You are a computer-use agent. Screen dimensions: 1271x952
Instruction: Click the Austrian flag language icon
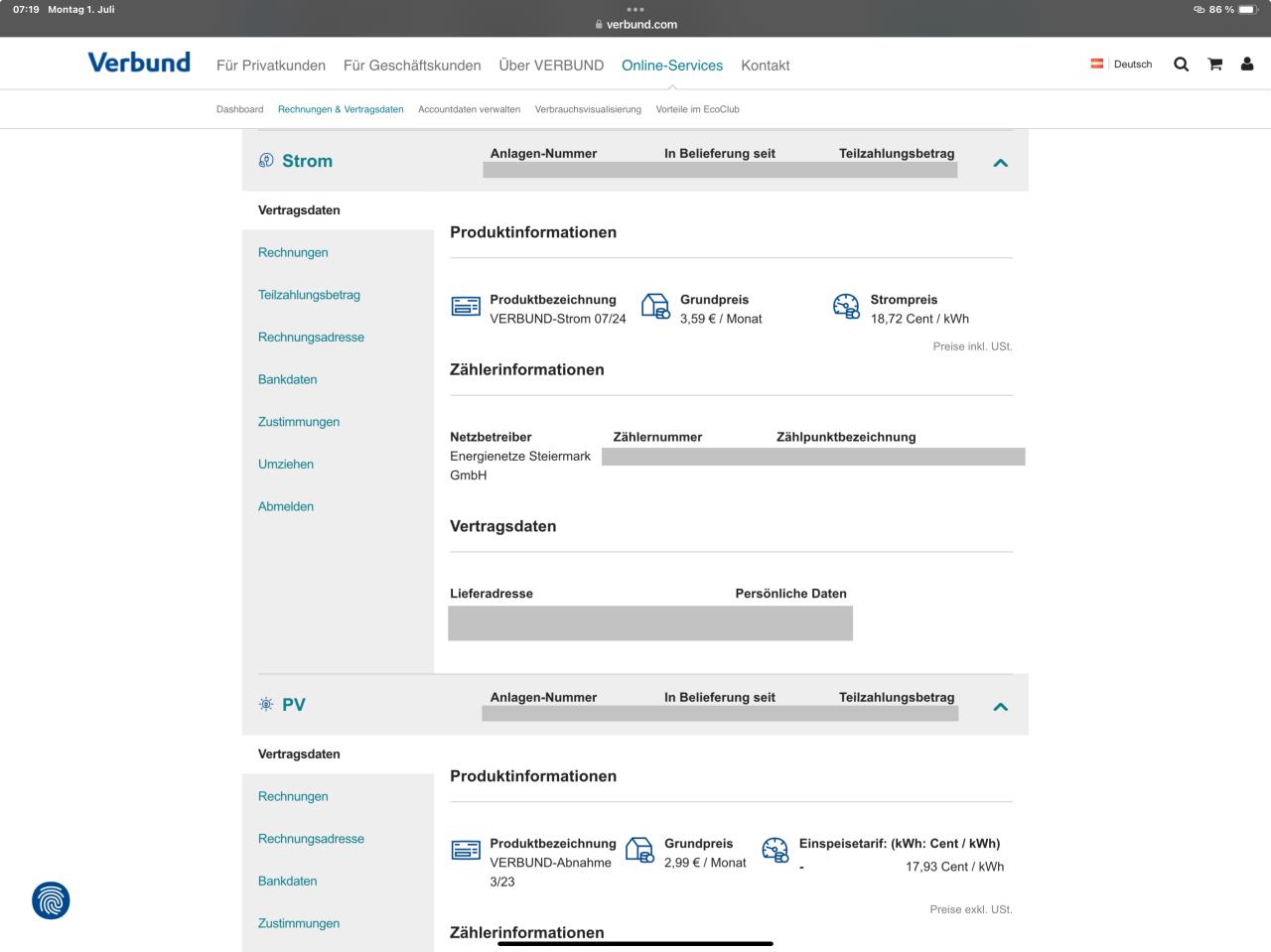1097,64
